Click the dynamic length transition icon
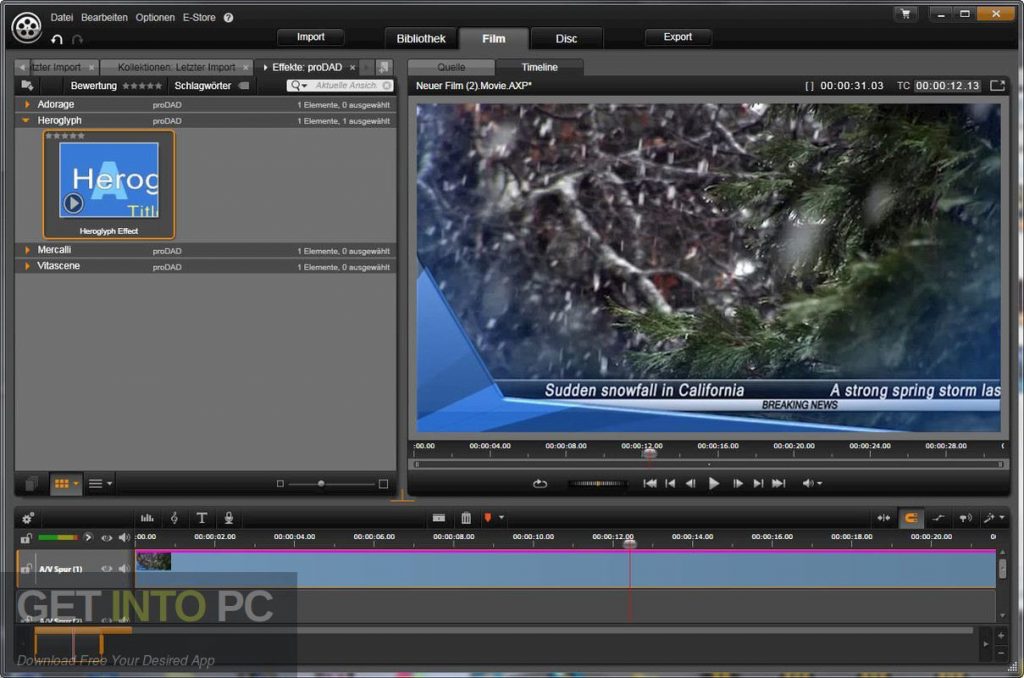This screenshot has width=1024, height=678. tap(938, 518)
